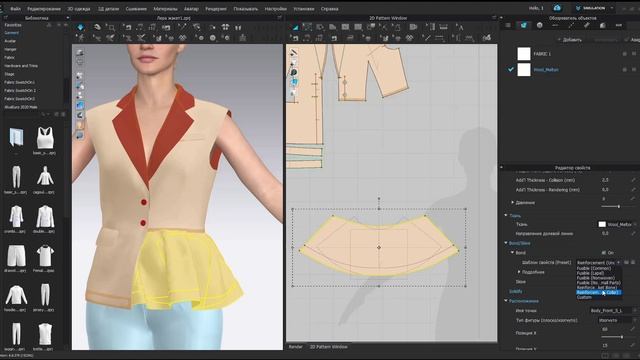The image size is (640, 360).
Task: Open the cloud icon next to Hello
Action: [x=557, y=8]
